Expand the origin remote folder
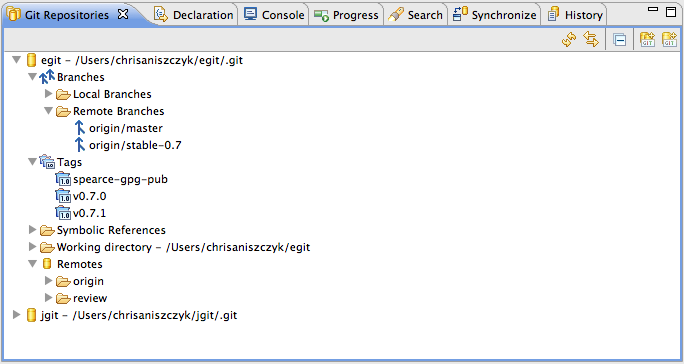Screen dimensions: 684x364 click(x=49, y=281)
